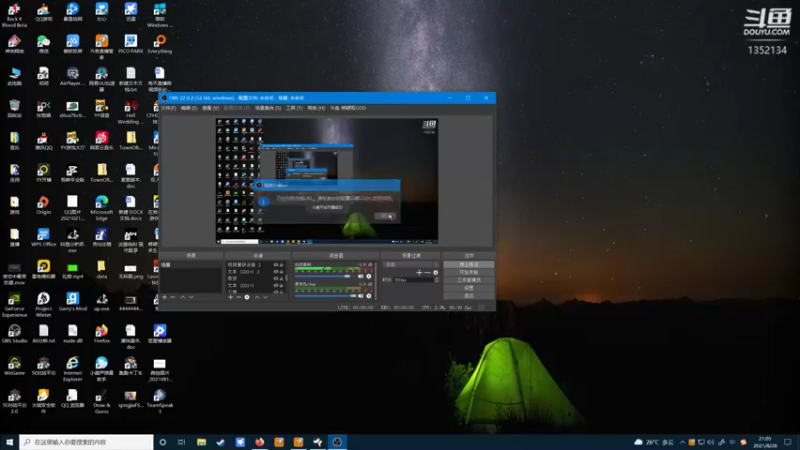Mute first mixer channel speaker icon
The image size is (800, 450).
click(361, 277)
